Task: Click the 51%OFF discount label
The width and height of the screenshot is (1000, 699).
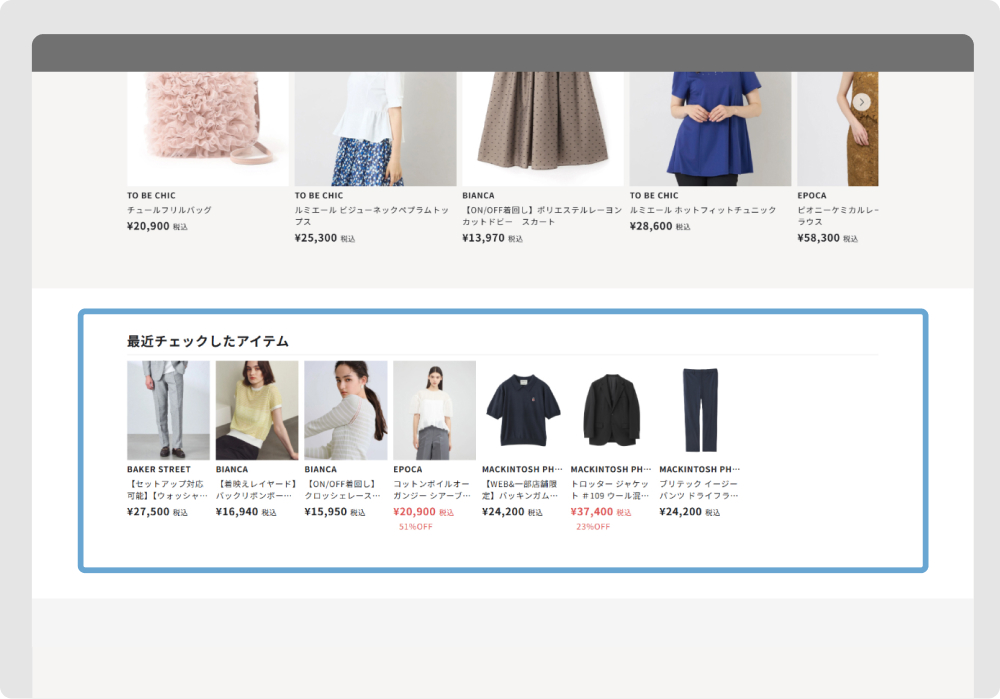Action: click(416, 527)
